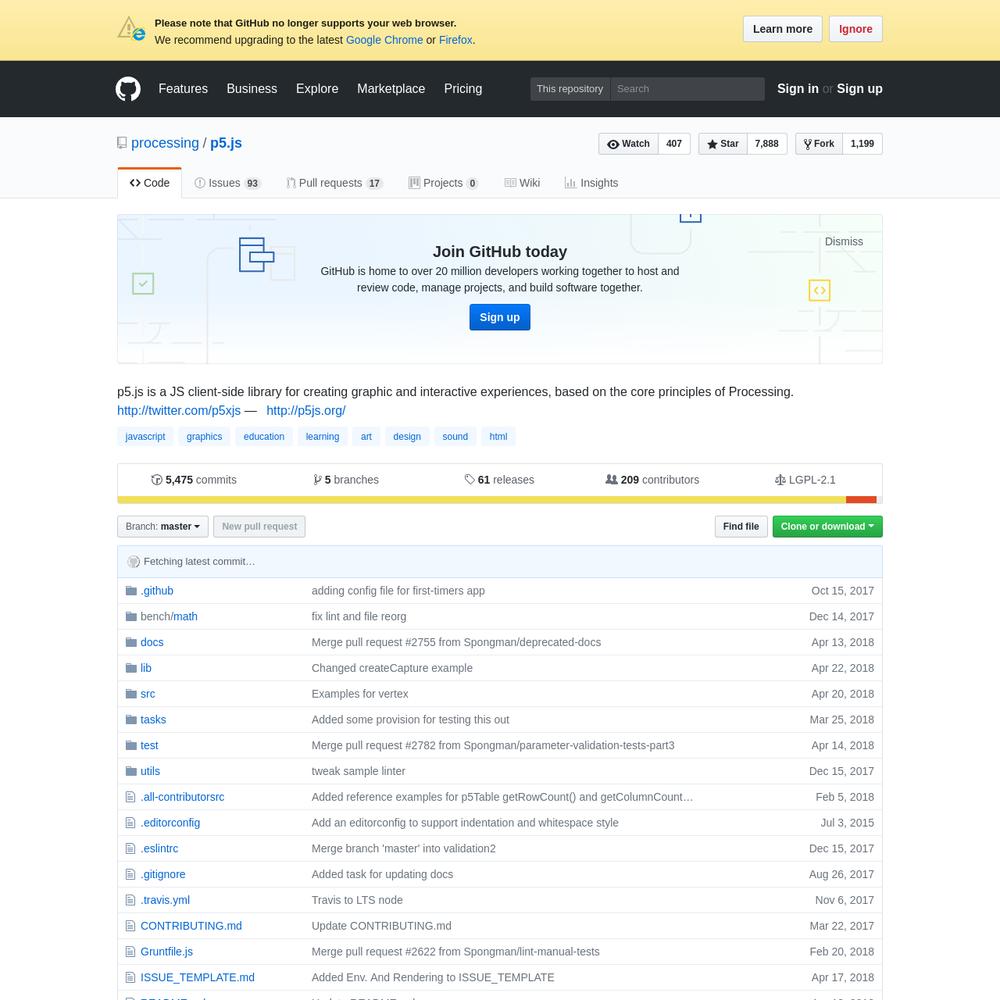This screenshot has width=1000, height=1000.
Task: Click the repository book icon beside processing
Action: 122,143
